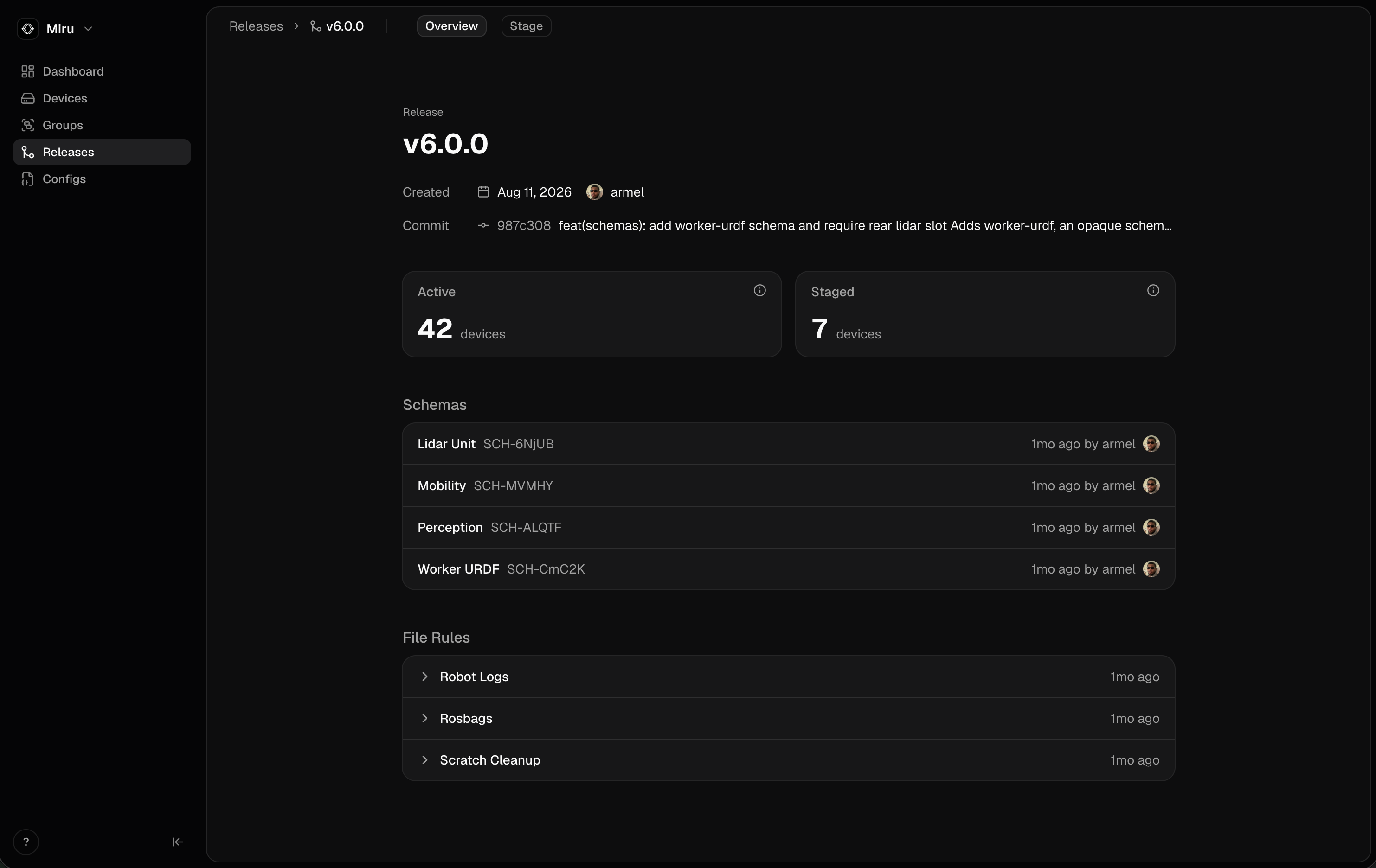This screenshot has height=868, width=1376.
Task: Open the Mobility schema row
Action: pos(788,485)
